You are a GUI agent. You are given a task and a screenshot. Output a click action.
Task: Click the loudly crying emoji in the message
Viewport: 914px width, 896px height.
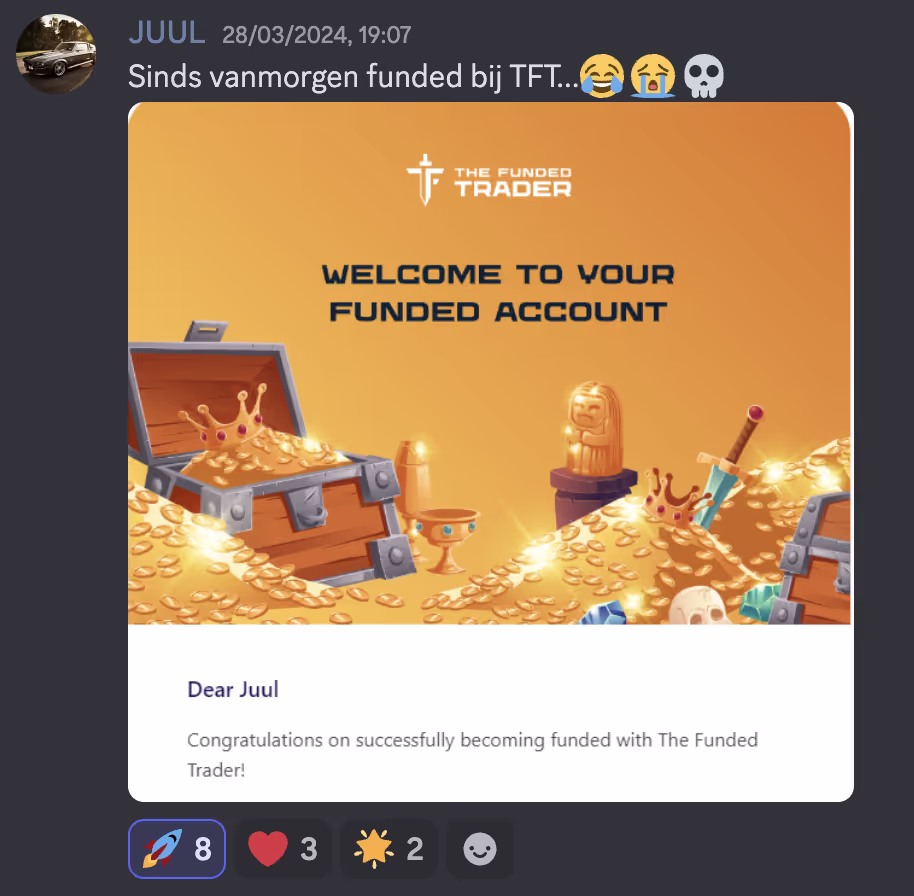(x=653, y=76)
